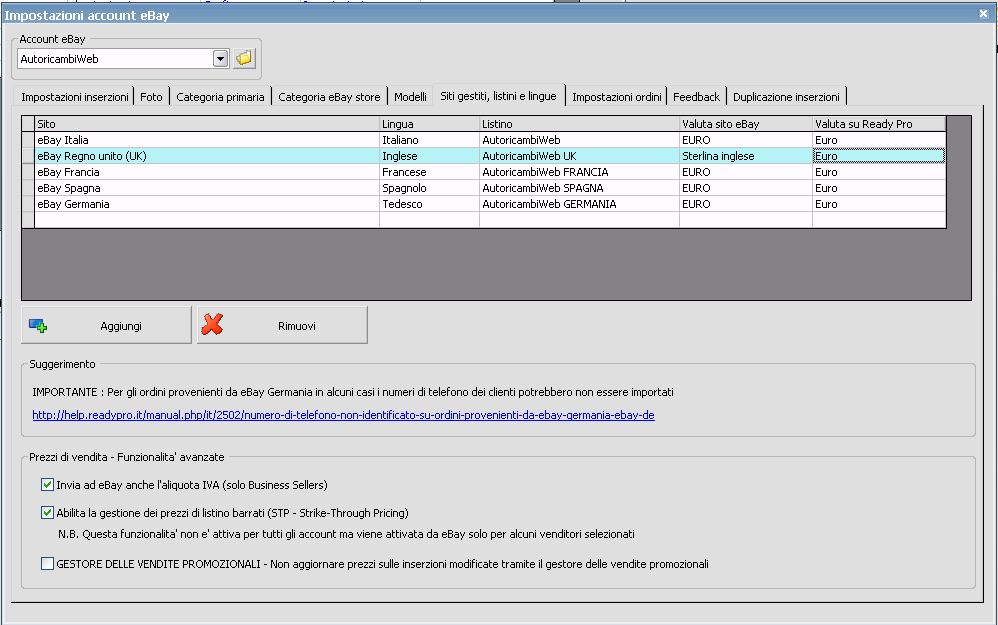
Task: Open the Duplicazione inserzioni tab
Action: pos(786,97)
